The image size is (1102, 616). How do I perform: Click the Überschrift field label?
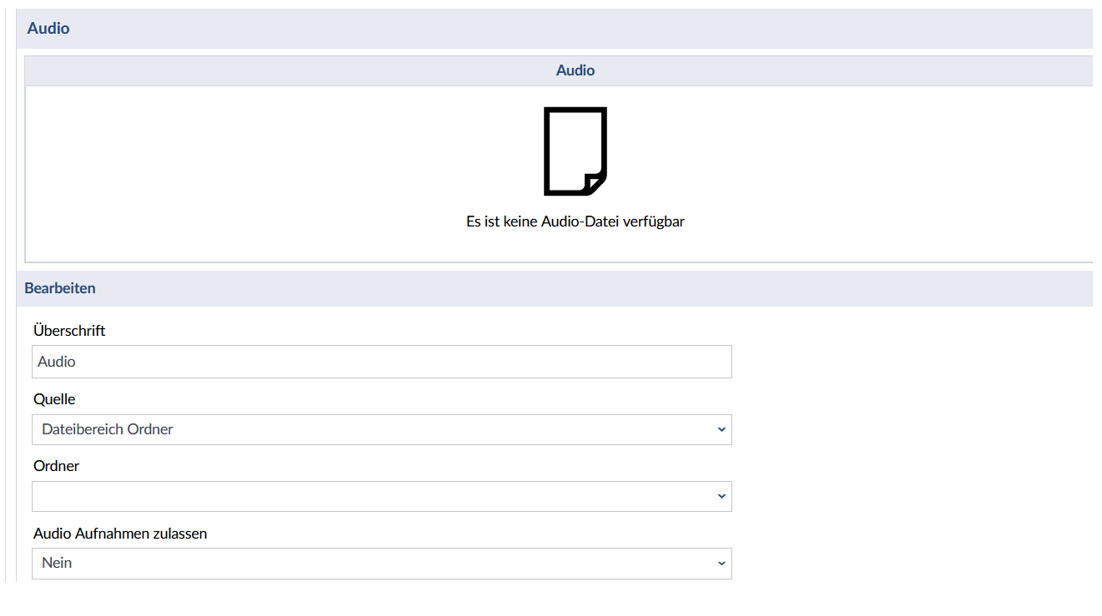point(69,330)
